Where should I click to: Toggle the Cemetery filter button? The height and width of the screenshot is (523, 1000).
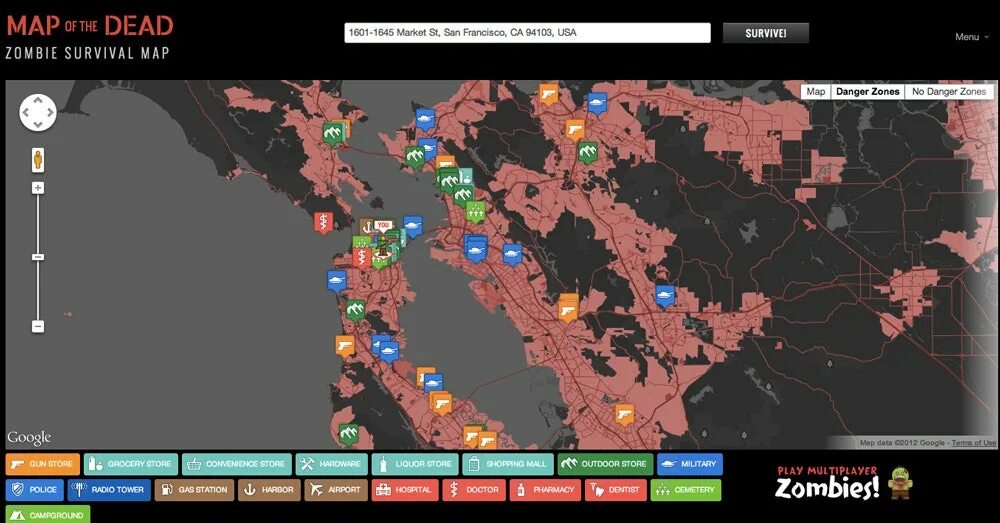point(686,490)
